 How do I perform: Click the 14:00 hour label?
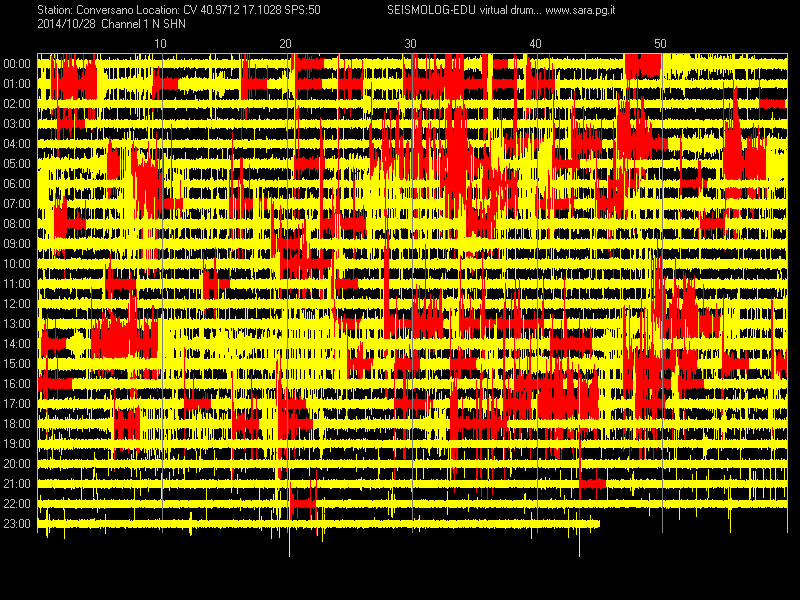tap(17, 344)
